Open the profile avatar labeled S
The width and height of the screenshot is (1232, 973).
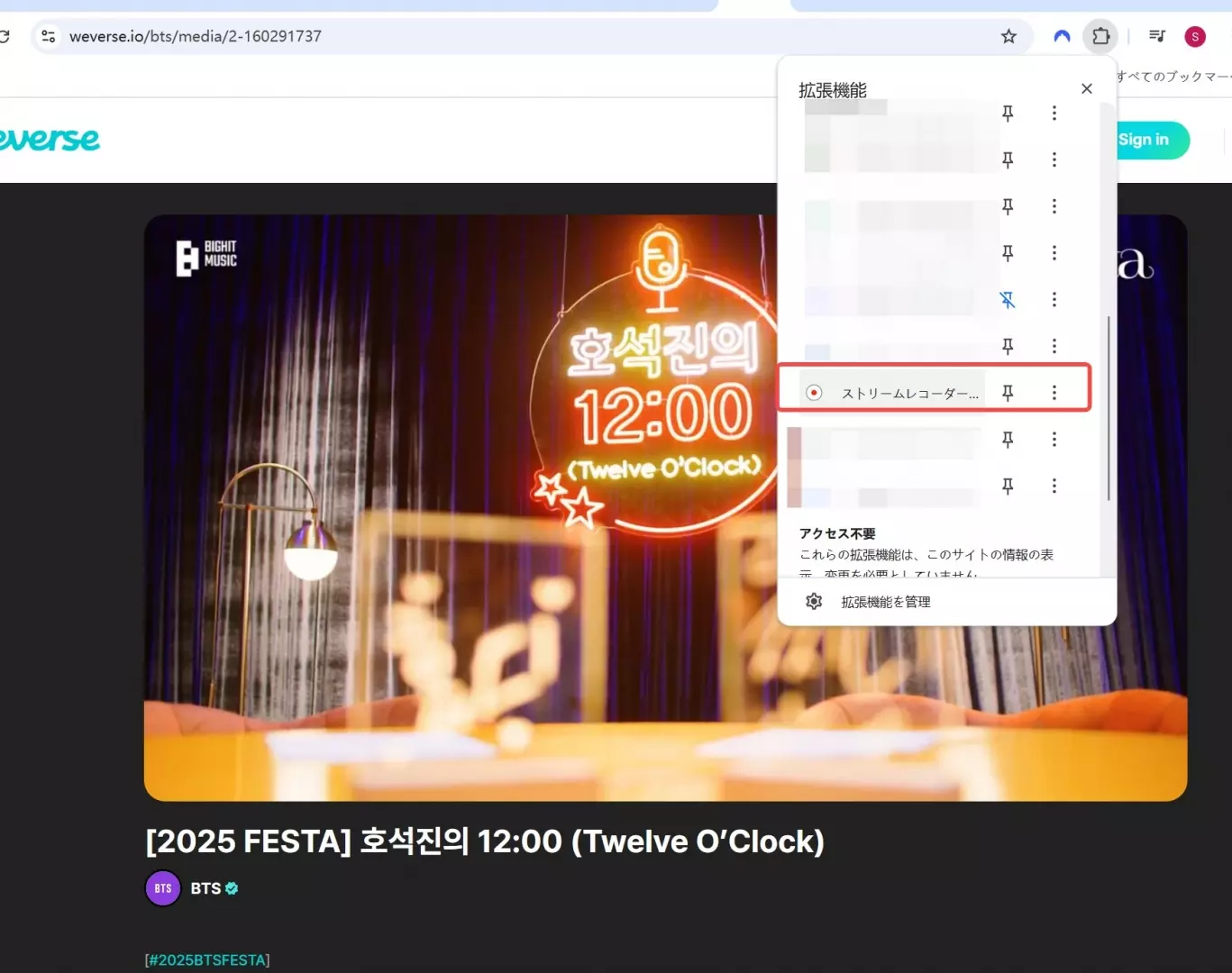pyautogui.click(x=1195, y=36)
